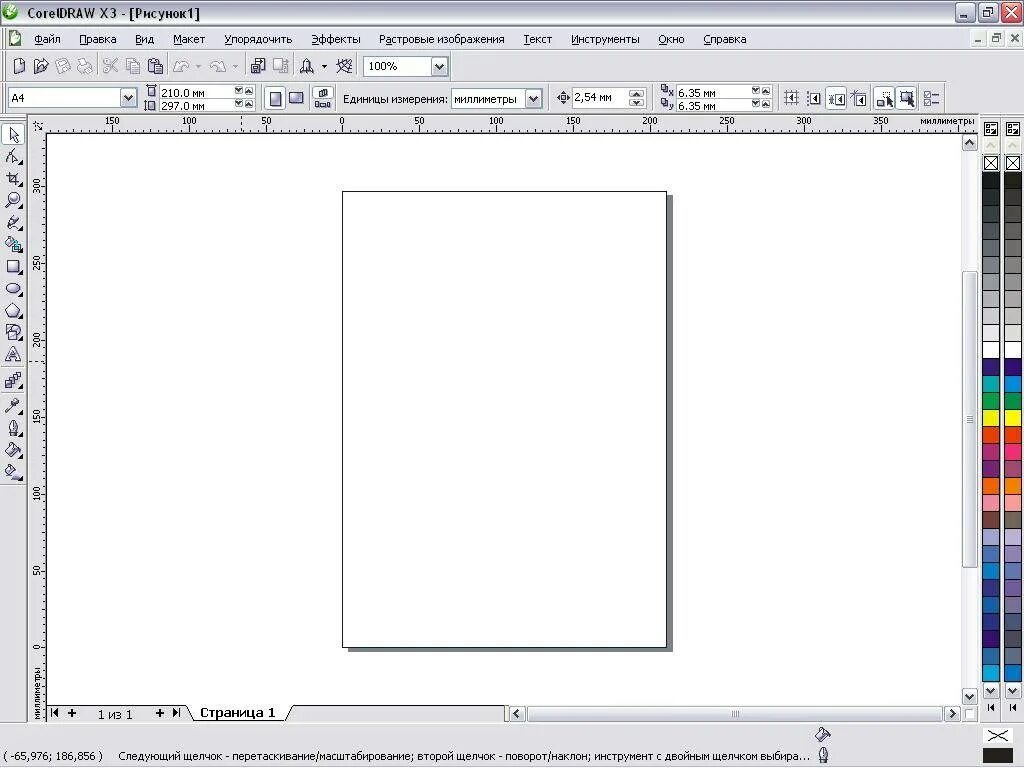Open the zoom level dropdown
Screen dimensions: 1024x768
click(x=440, y=66)
